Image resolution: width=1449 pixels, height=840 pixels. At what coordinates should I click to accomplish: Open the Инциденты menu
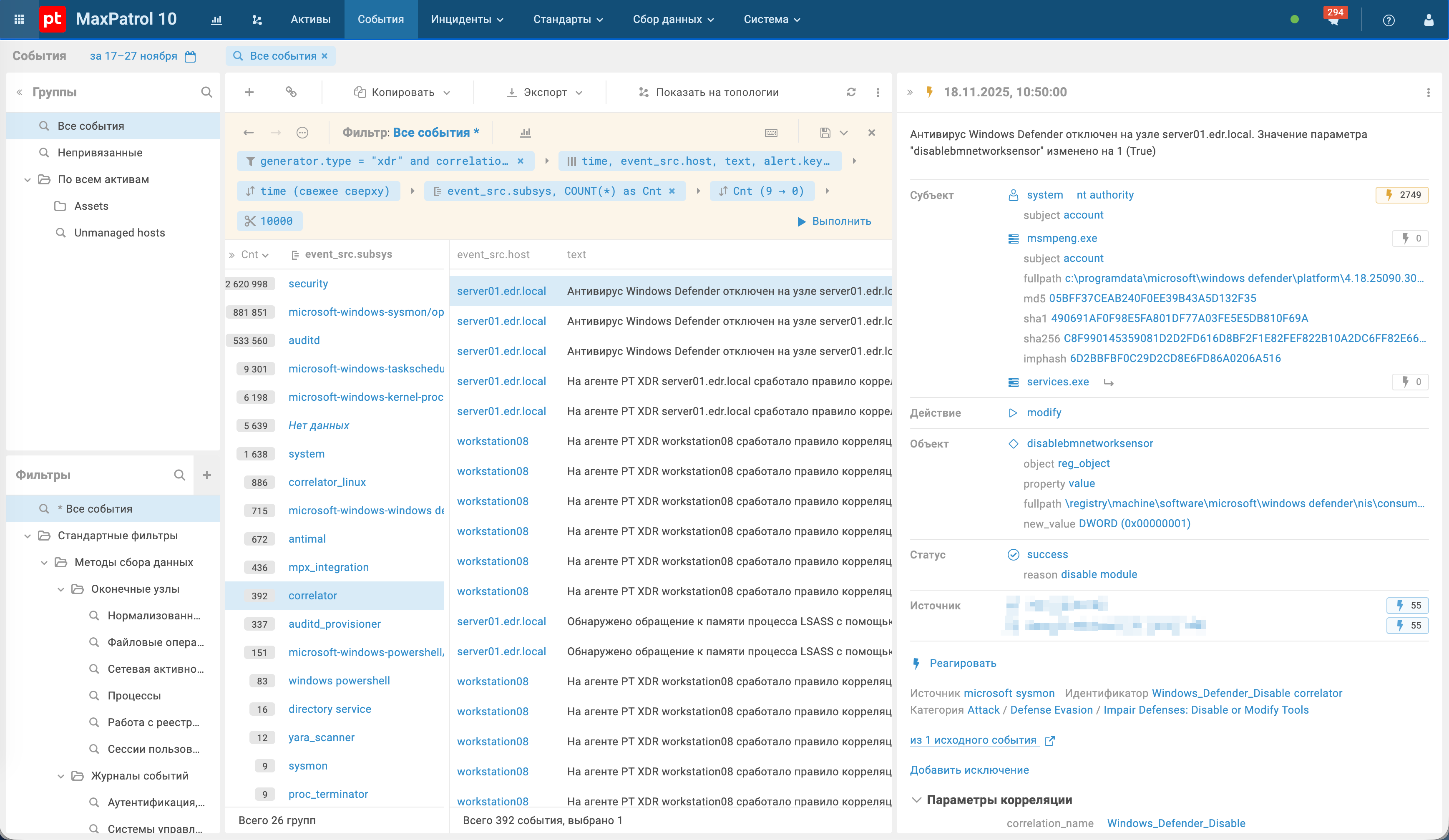pos(467,20)
